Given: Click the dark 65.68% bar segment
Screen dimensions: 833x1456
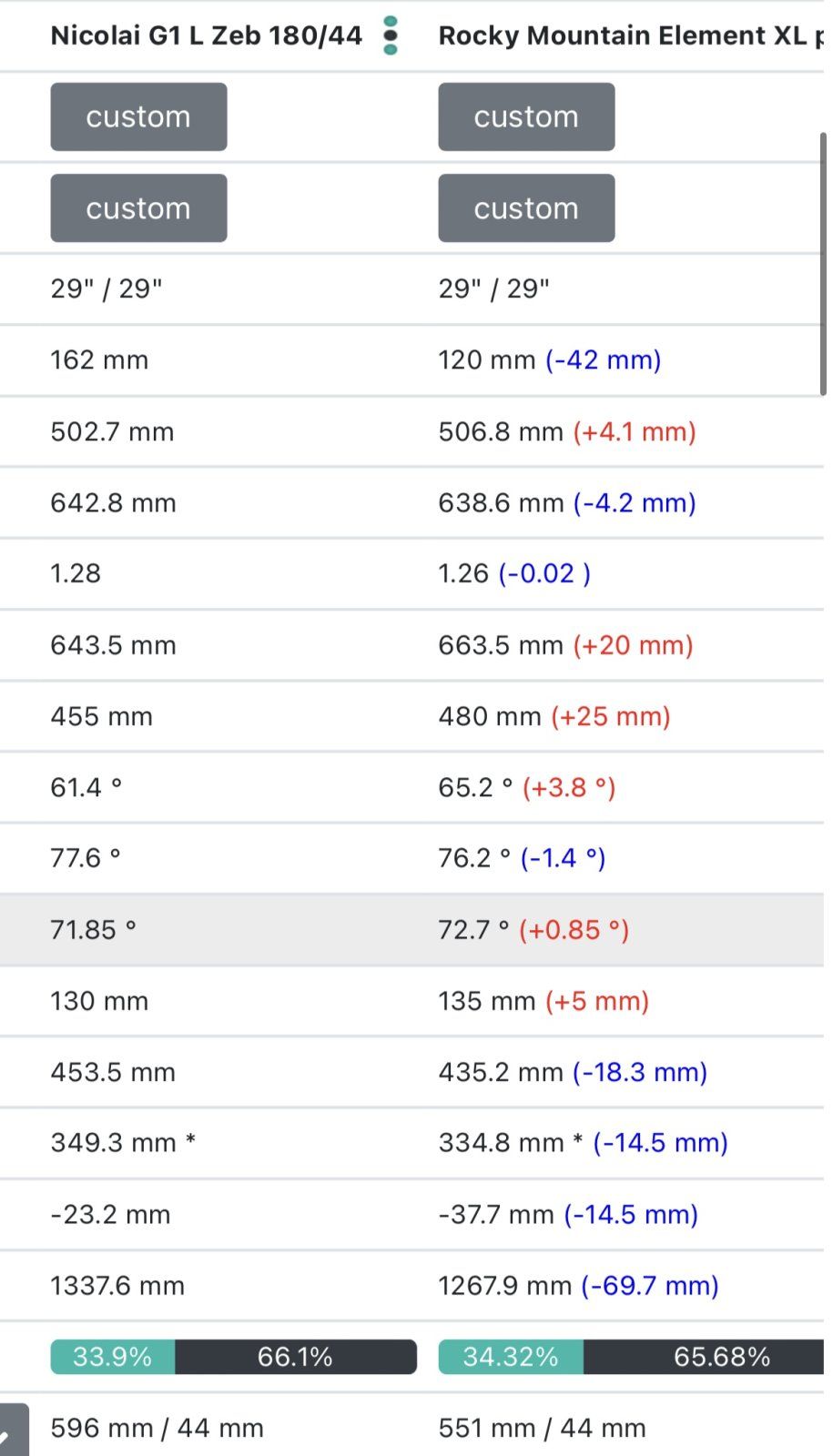Looking at the screenshot, I should 710,1357.
